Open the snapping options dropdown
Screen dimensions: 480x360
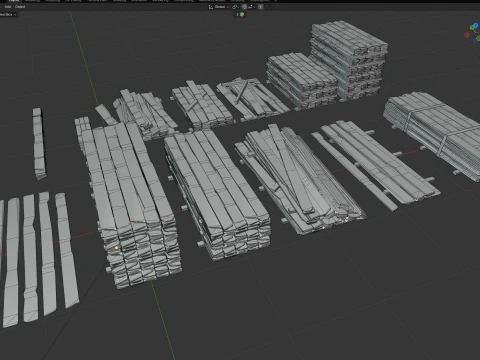pyautogui.click(x=252, y=7)
